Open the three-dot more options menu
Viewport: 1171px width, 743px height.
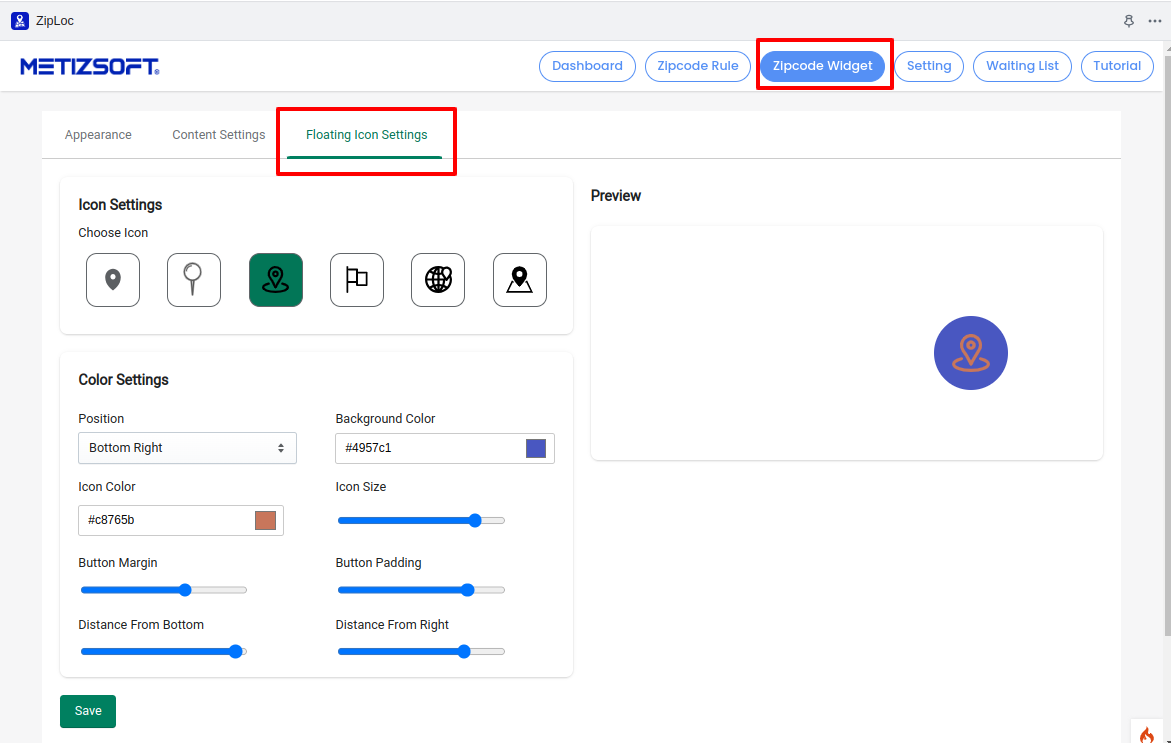[x=1155, y=21]
